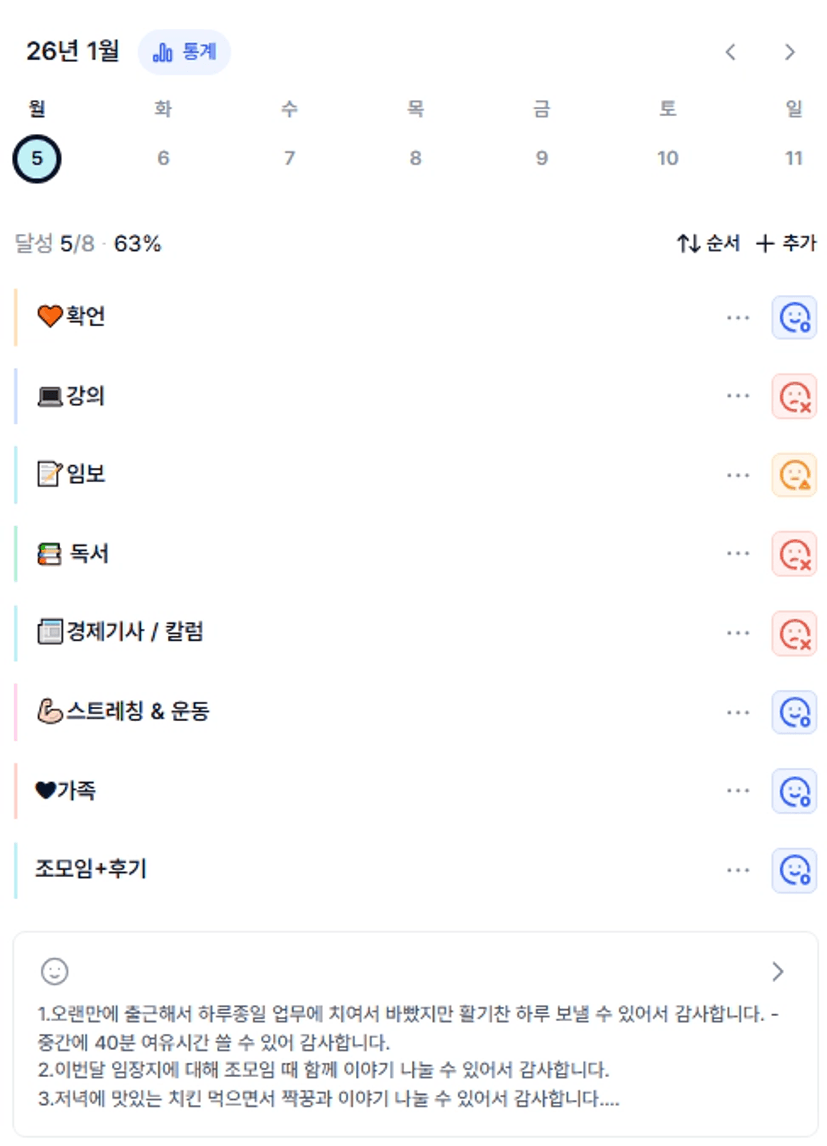Select Saturday the 10th in calendar
827x1146 pixels.
click(668, 158)
